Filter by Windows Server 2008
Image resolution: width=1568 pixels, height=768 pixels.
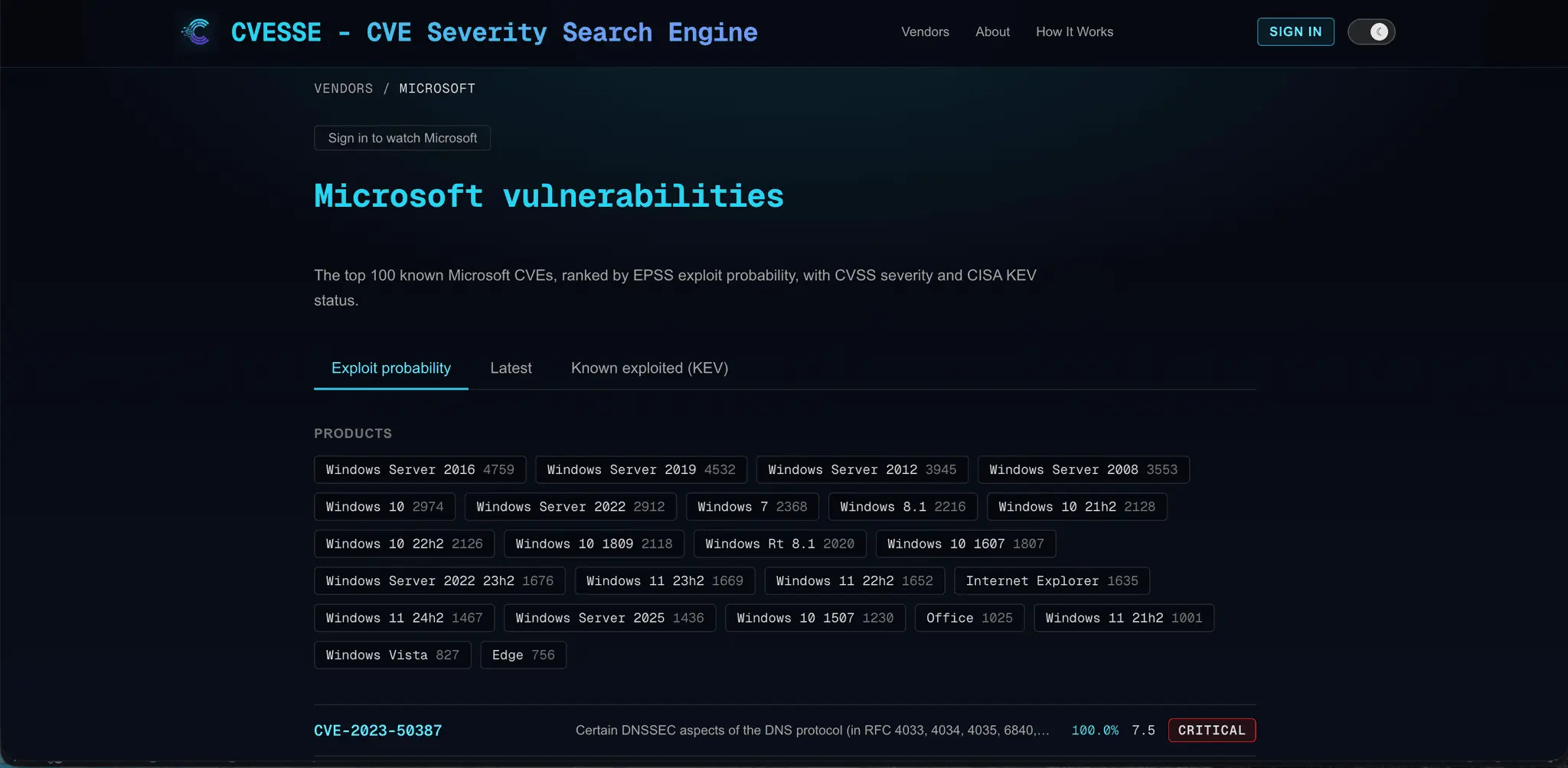(1083, 469)
